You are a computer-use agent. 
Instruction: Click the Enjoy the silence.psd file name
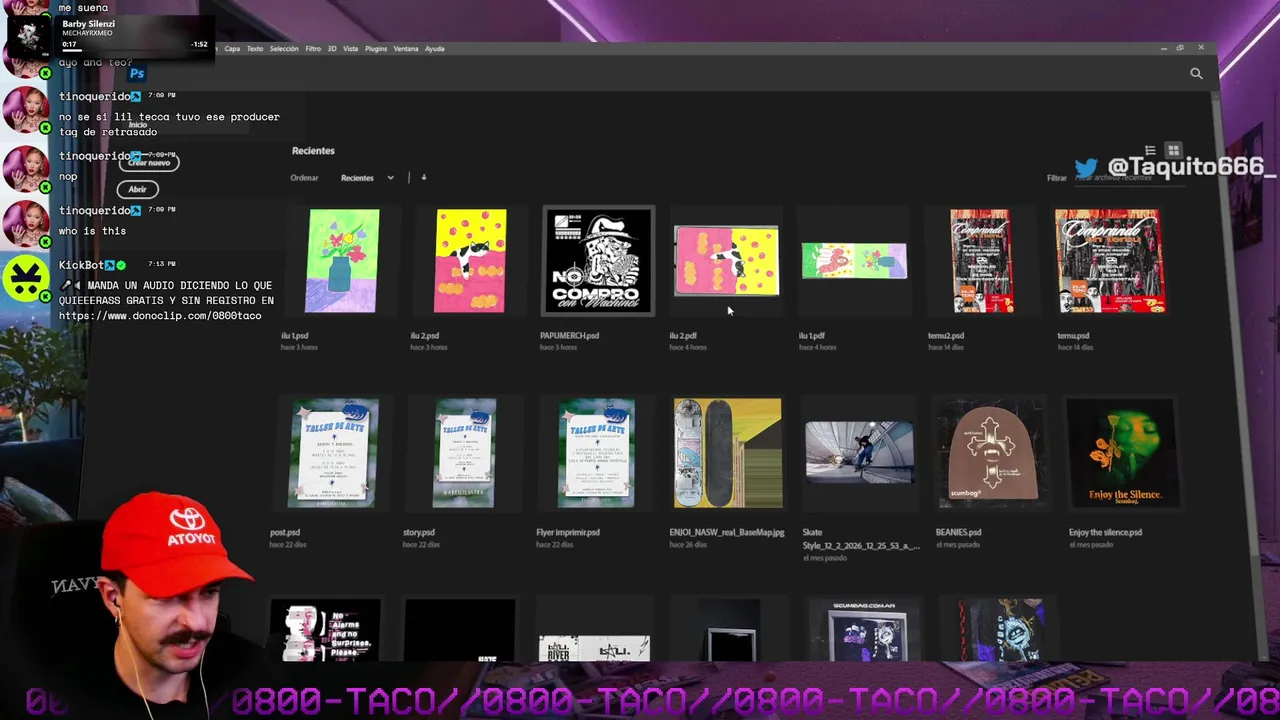1105,533
